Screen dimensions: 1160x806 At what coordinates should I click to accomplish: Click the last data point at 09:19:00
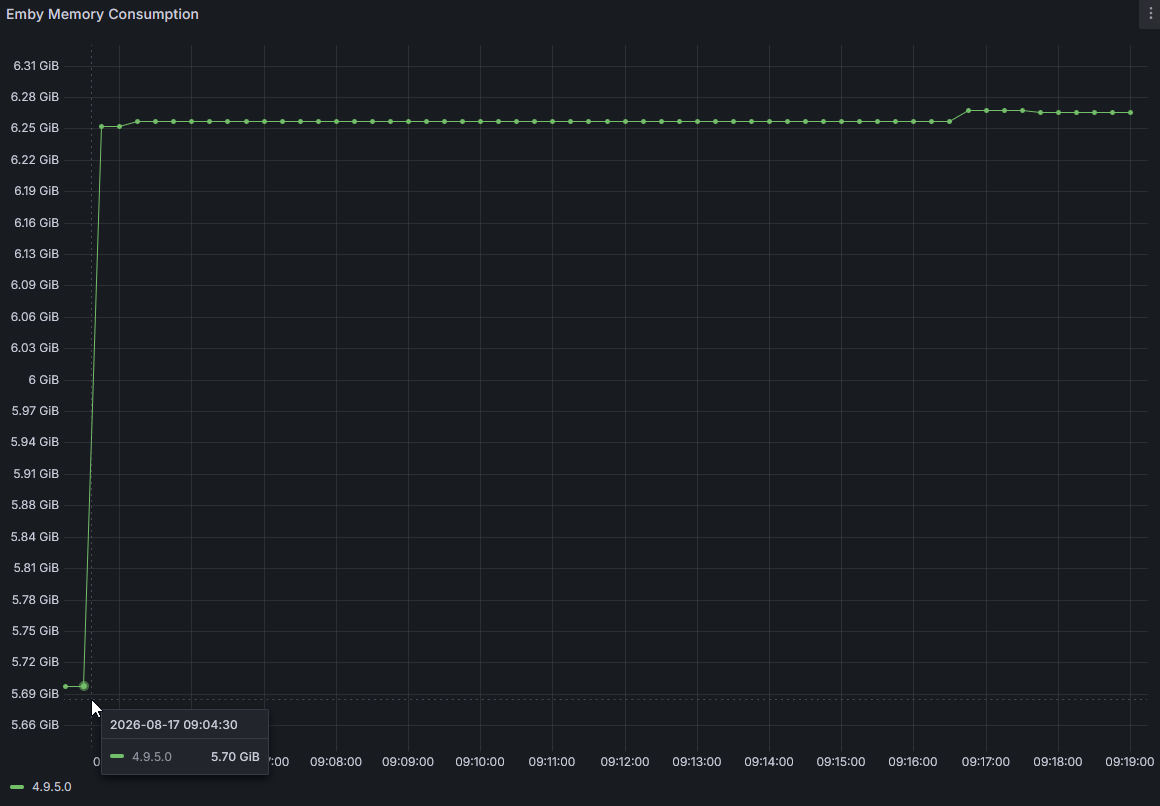coord(1130,112)
